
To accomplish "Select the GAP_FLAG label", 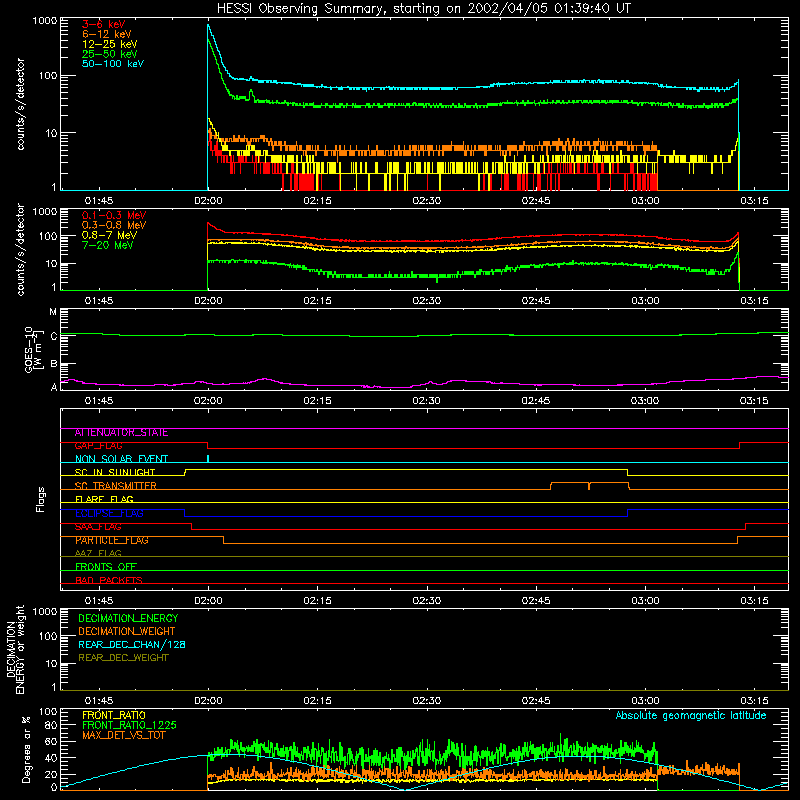I will click(98, 446).
